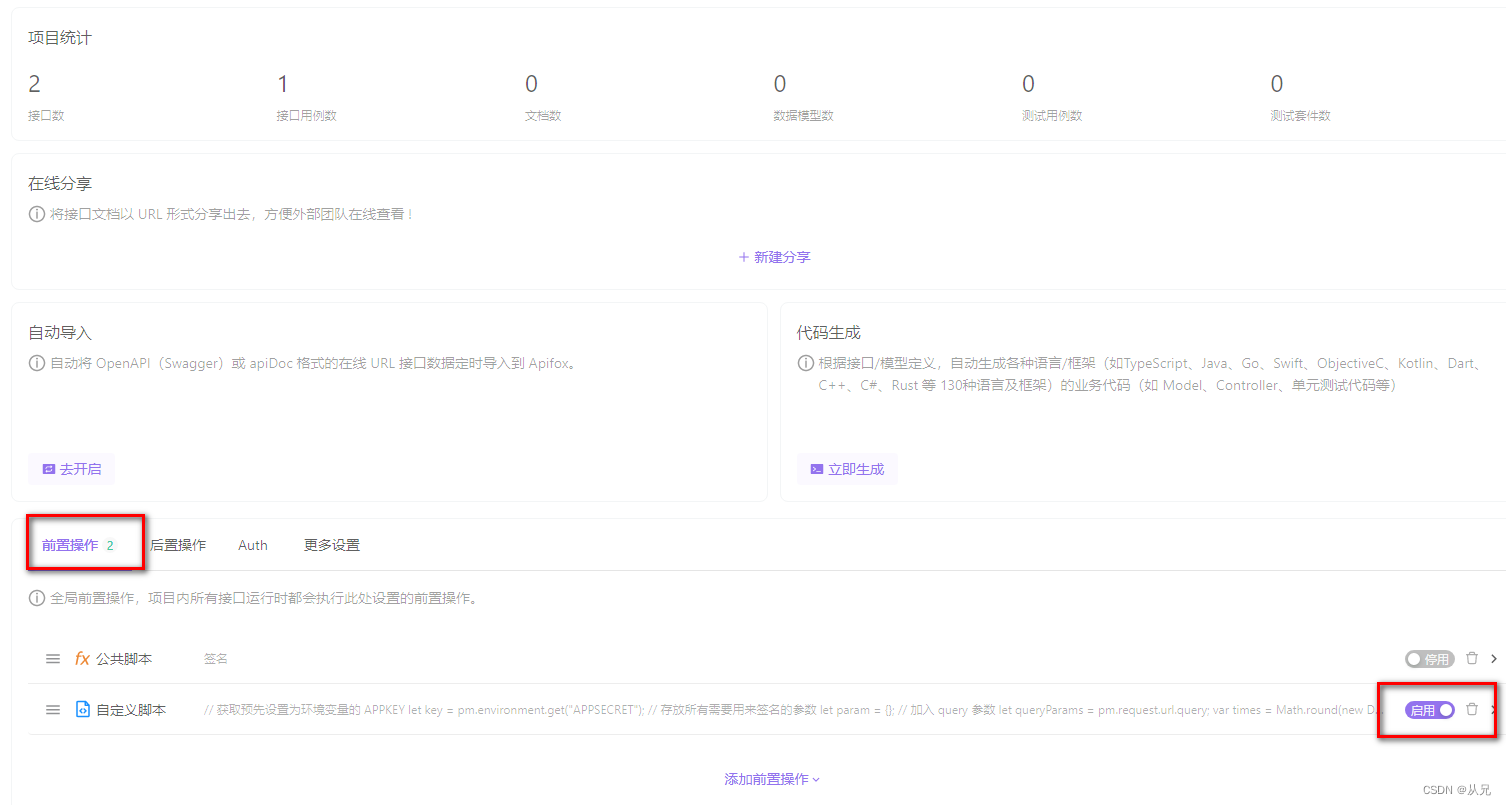Click the 自定义脚本 row name
1506x805 pixels.
(x=131, y=710)
